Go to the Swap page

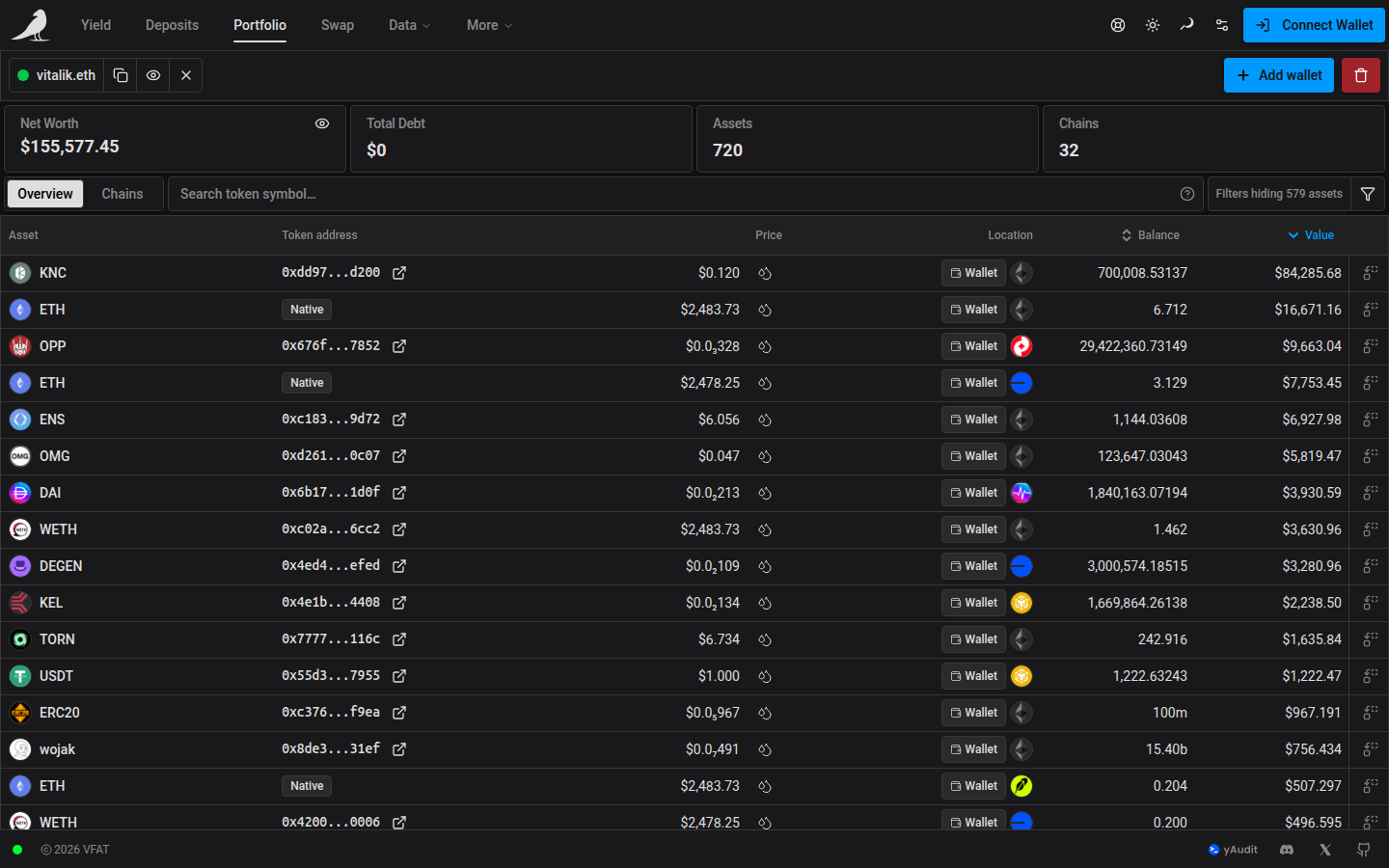(x=338, y=25)
